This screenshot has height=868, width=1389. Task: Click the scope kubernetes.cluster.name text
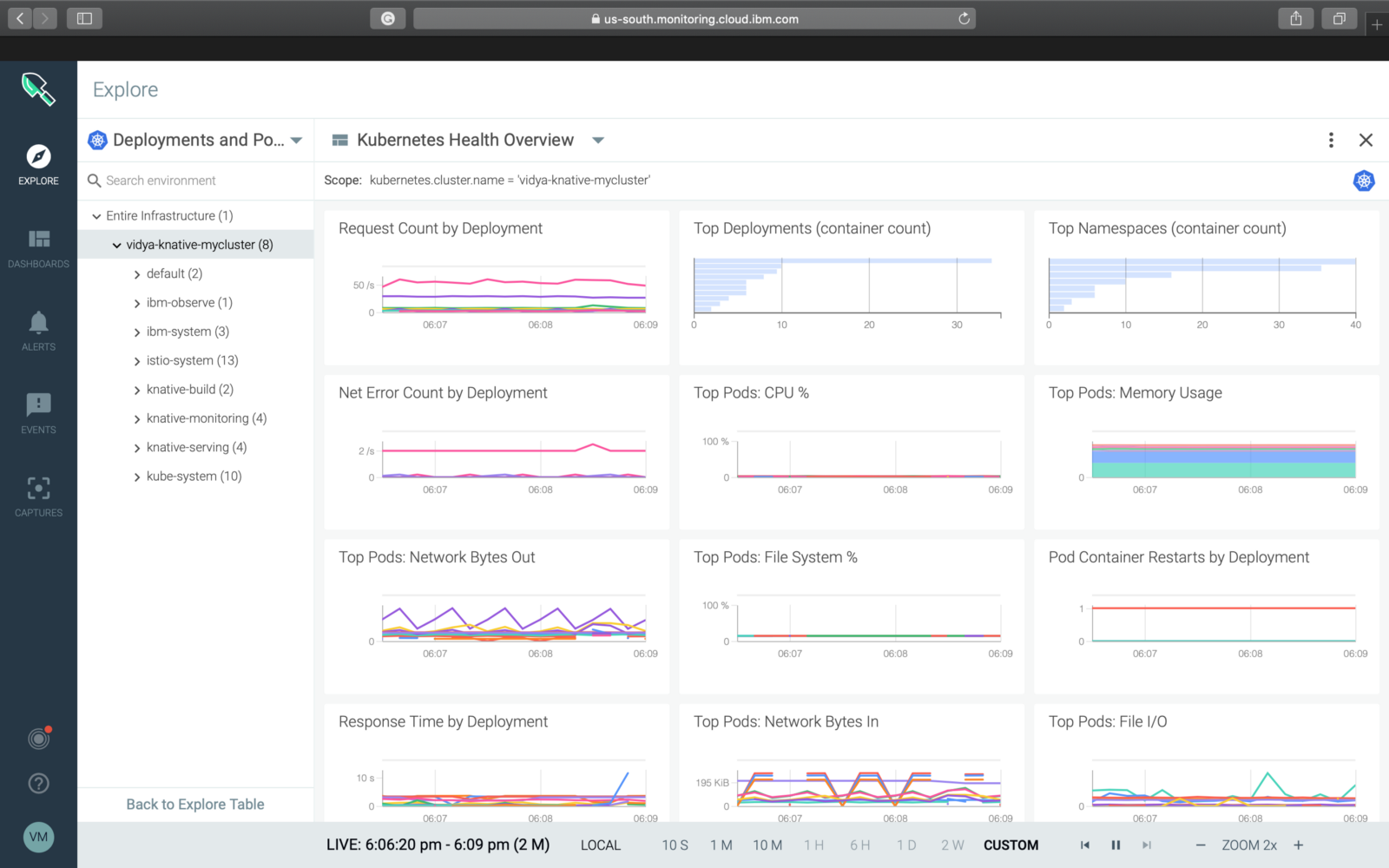click(510, 181)
